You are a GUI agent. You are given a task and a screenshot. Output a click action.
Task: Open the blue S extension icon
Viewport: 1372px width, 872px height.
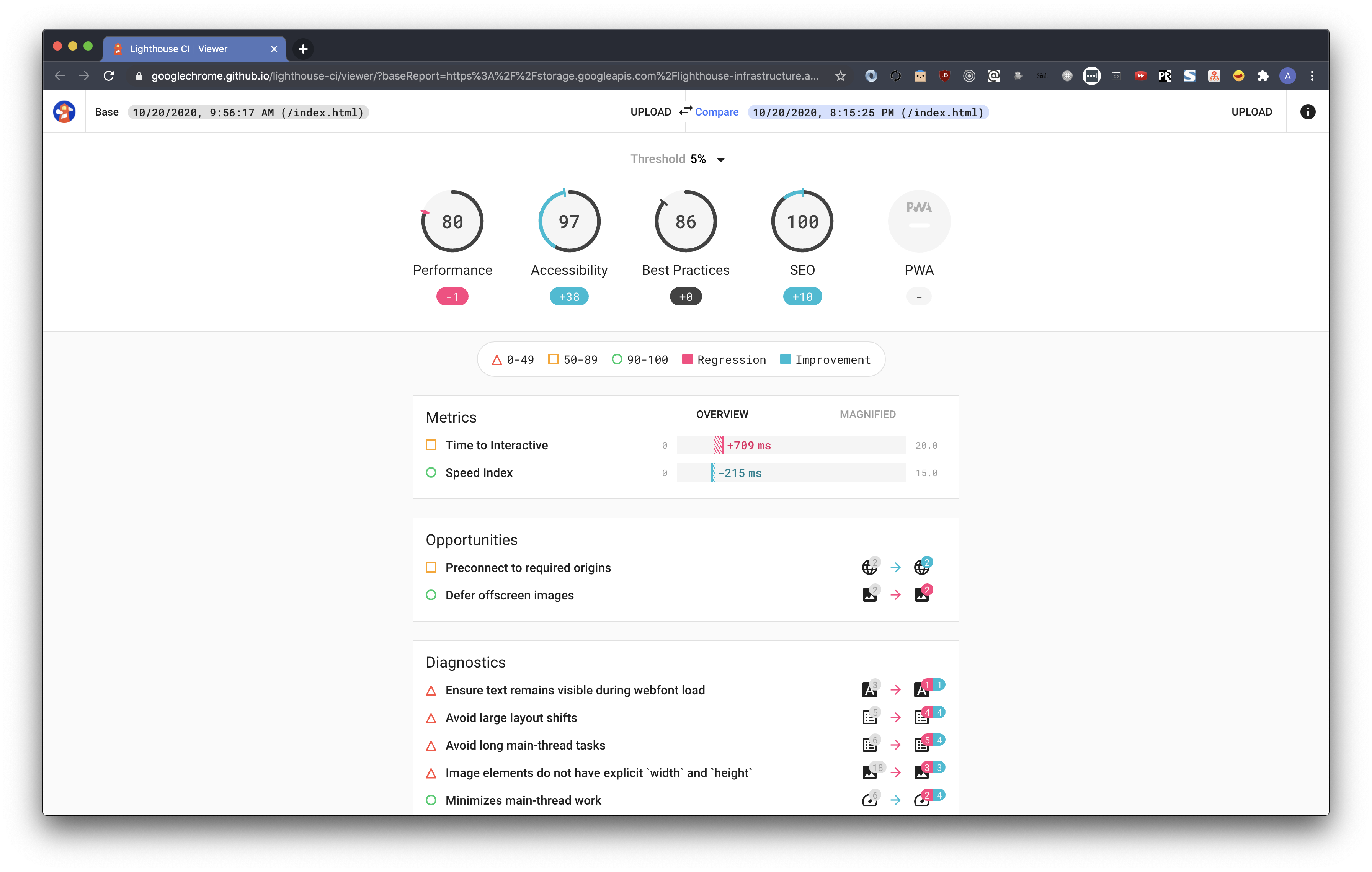coord(1189,76)
